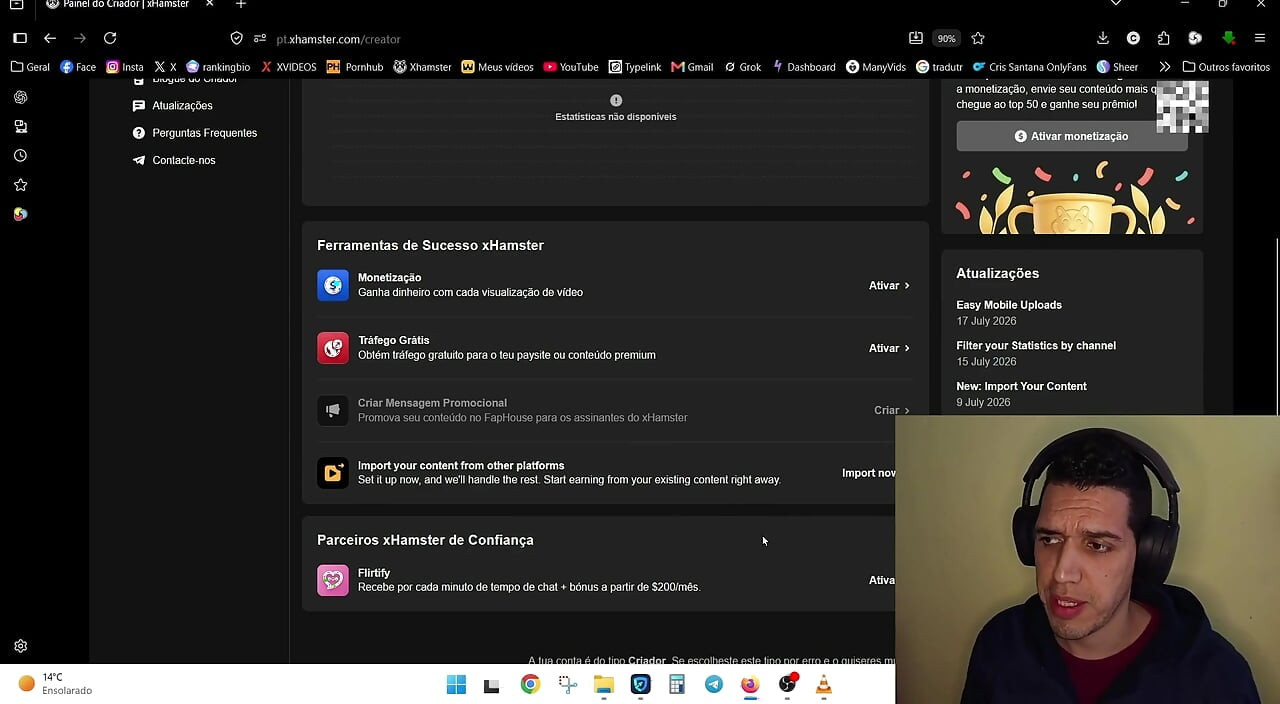The width and height of the screenshot is (1280, 704).
Task: Toggle the browser sidebar panel icon
Action: click(20, 38)
